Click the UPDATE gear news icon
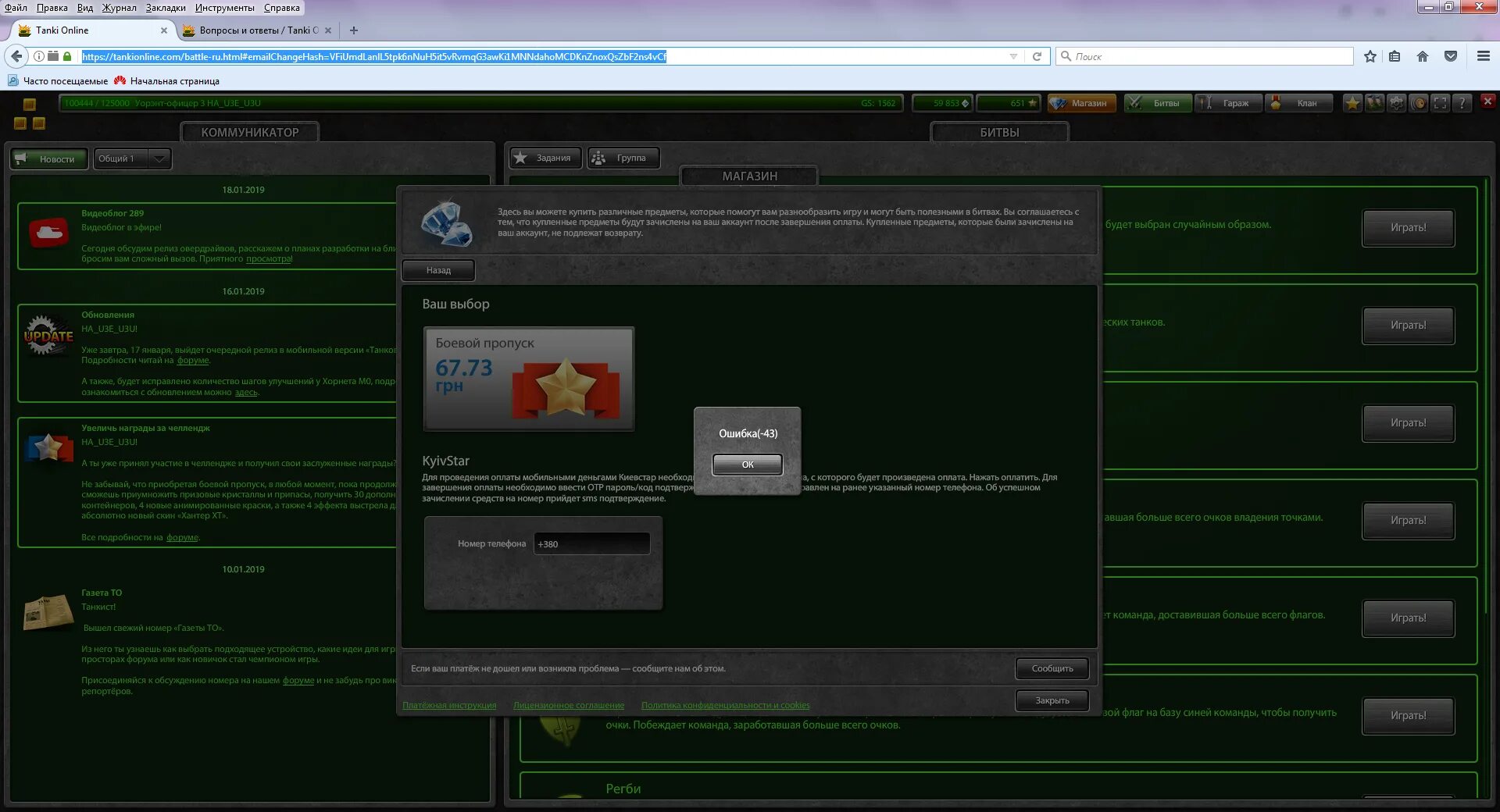Viewport: 1500px width, 812px height. (x=48, y=336)
